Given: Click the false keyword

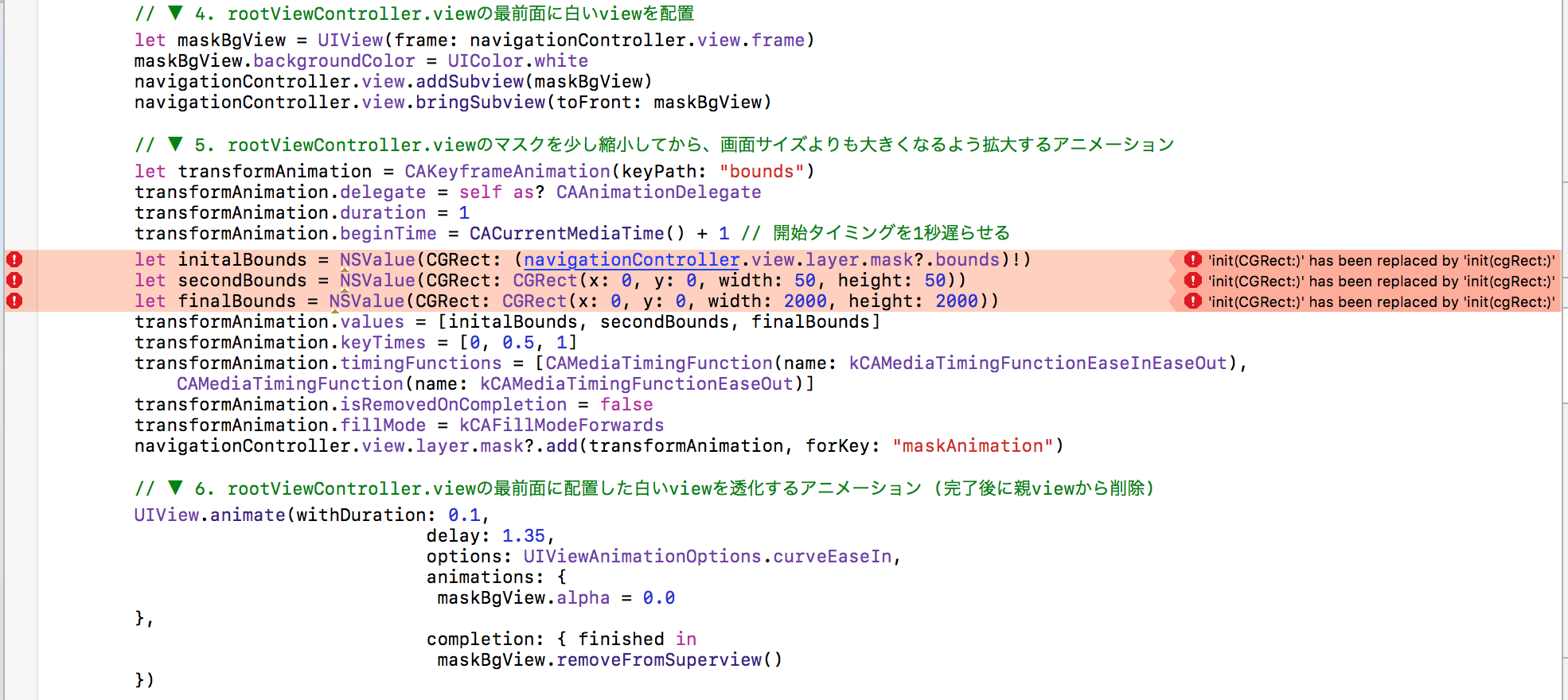Looking at the screenshot, I should point(626,405).
